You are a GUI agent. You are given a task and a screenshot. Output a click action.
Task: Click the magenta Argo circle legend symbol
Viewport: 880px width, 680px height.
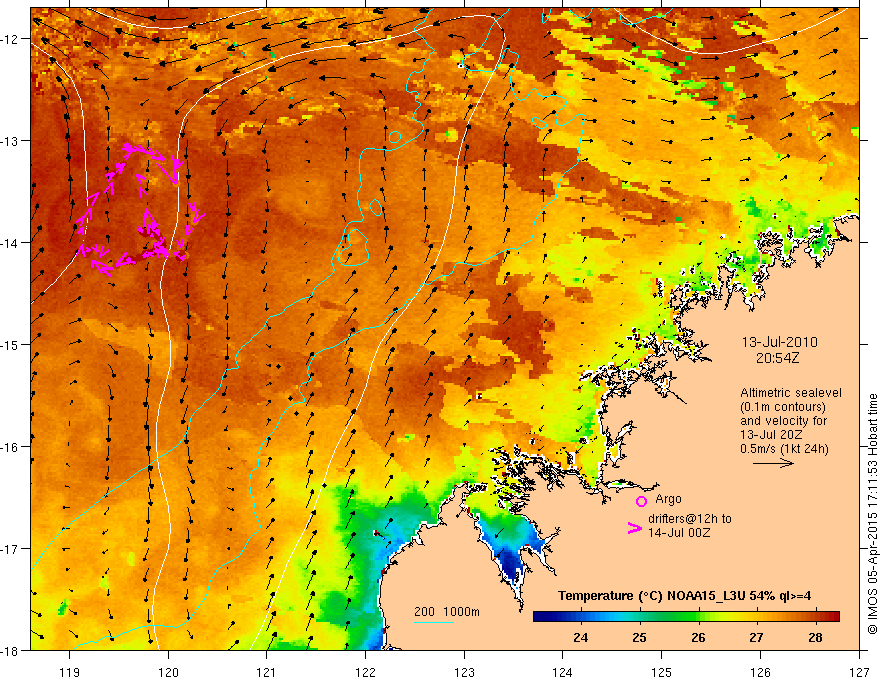(x=641, y=501)
